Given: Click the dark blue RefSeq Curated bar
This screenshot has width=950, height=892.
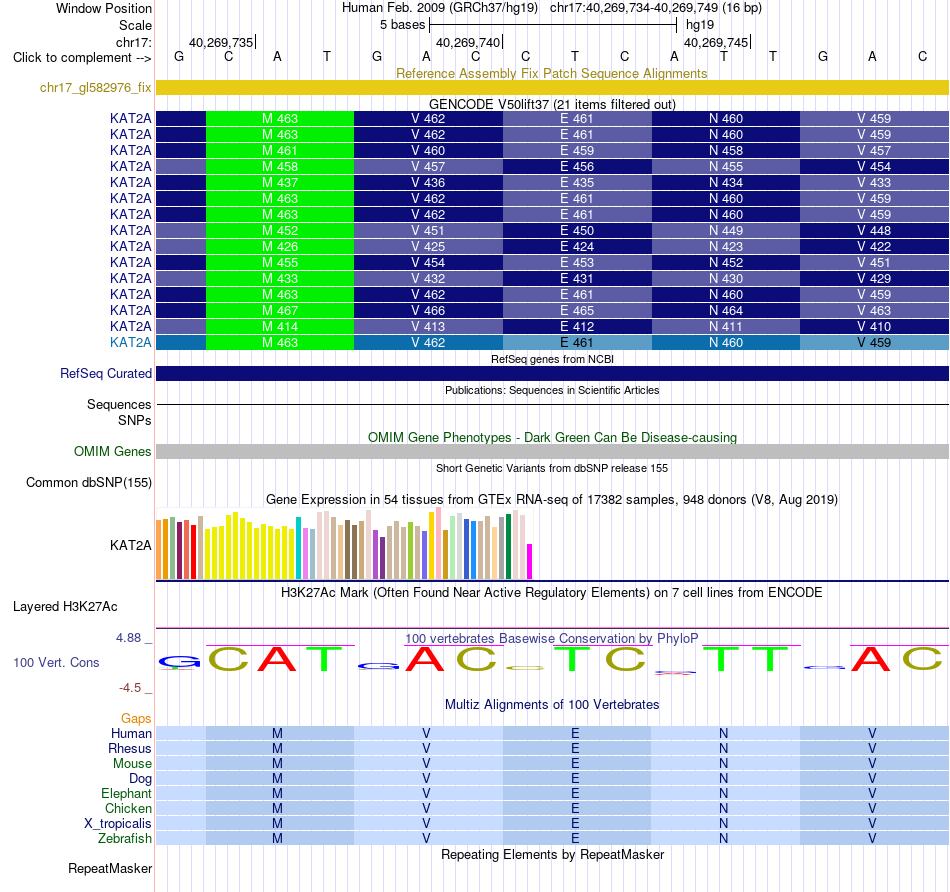Looking at the screenshot, I should click(552, 373).
